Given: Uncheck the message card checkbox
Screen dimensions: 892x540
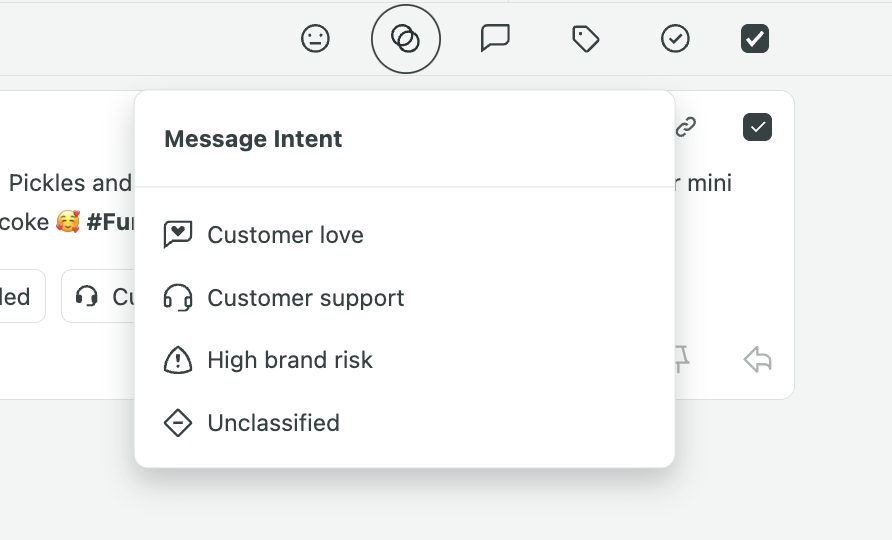Looking at the screenshot, I should pyautogui.click(x=757, y=127).
